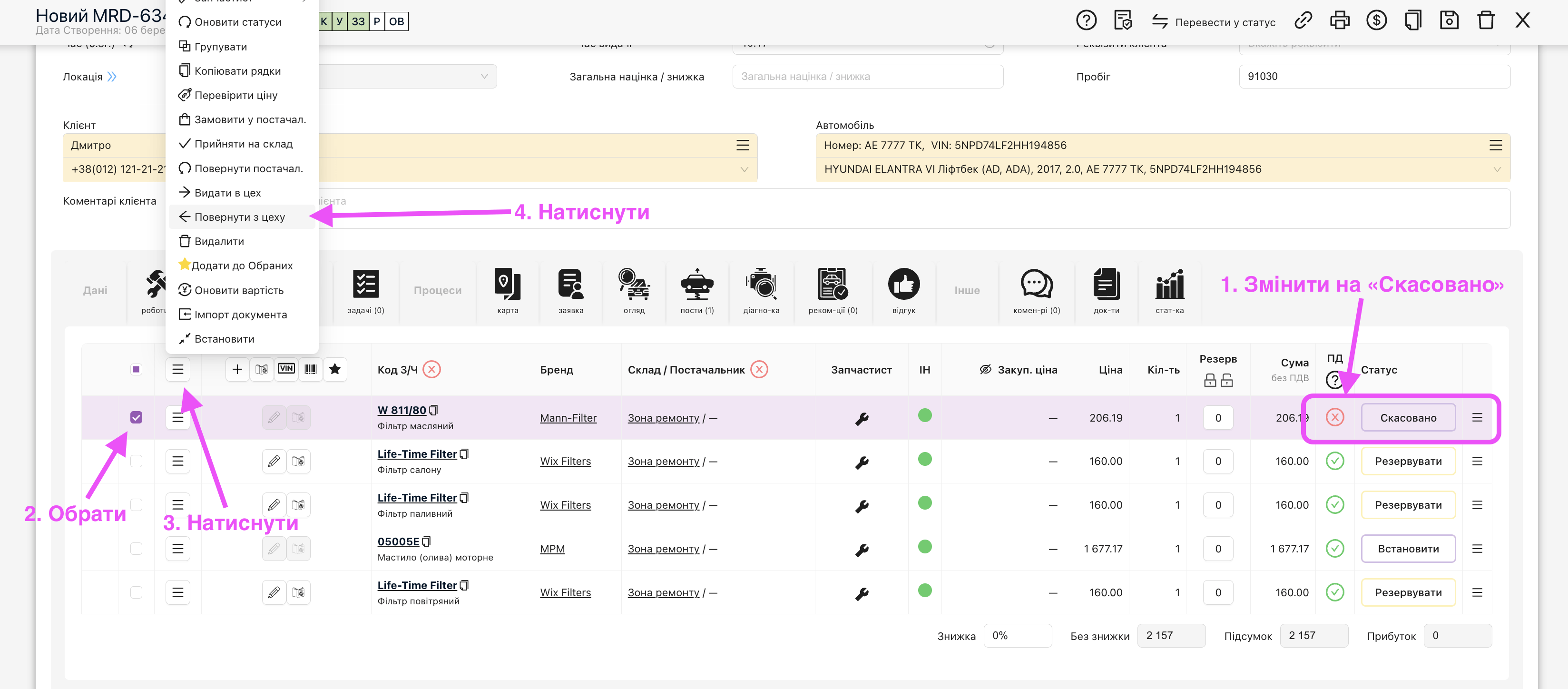Click the dollar payment icon

pyautogui.click(x=1376, y=20)
